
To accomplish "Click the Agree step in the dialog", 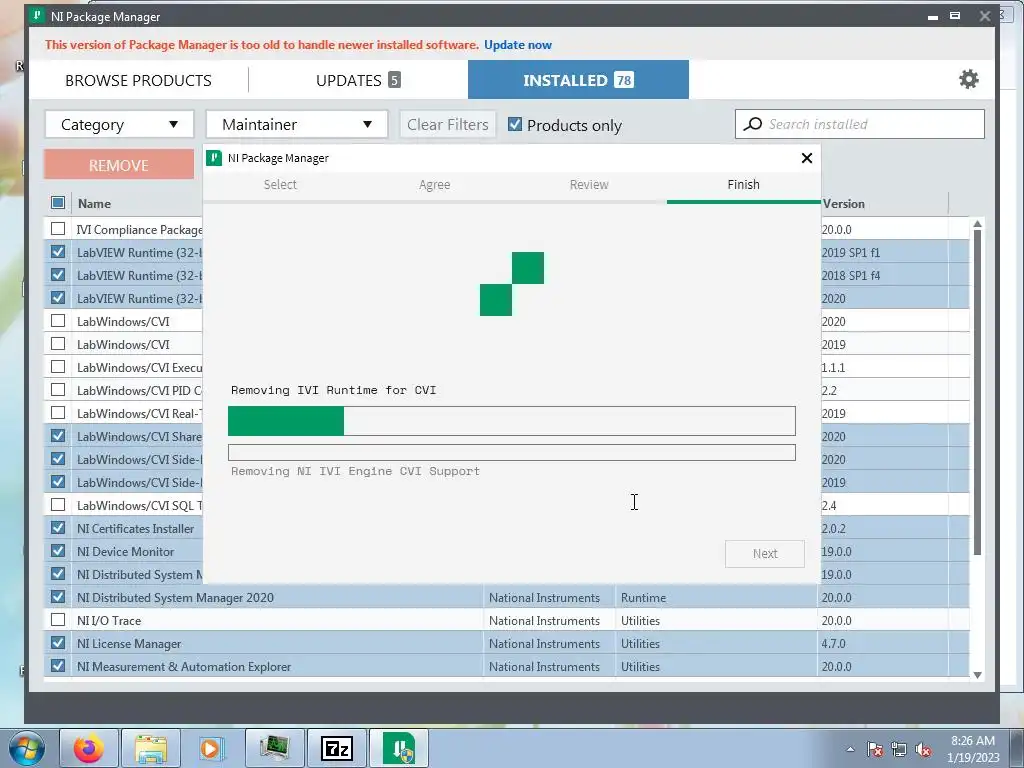I will 434,185.
